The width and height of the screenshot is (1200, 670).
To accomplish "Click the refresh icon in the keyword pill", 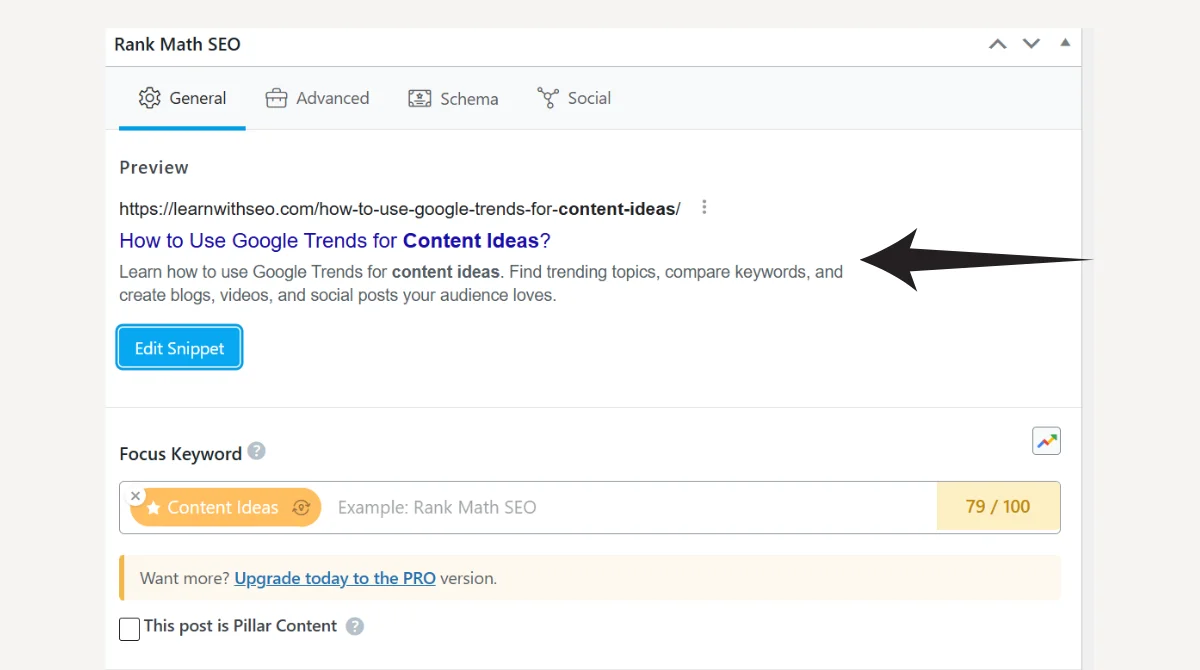I will coord(301,507).
